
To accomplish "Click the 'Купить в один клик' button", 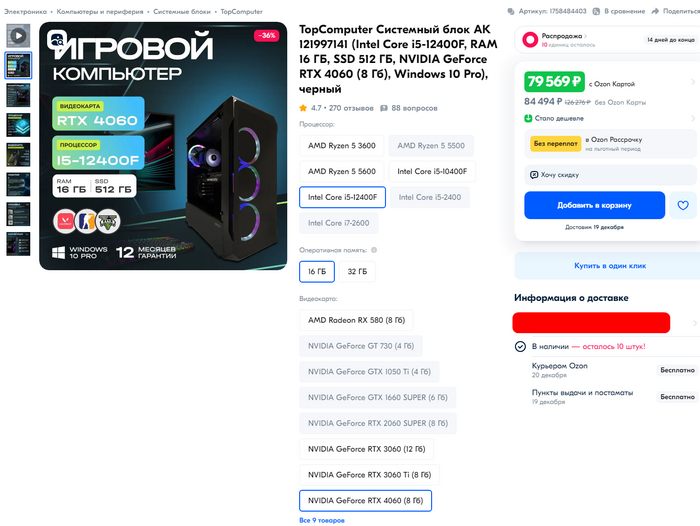I will (609, 266).
